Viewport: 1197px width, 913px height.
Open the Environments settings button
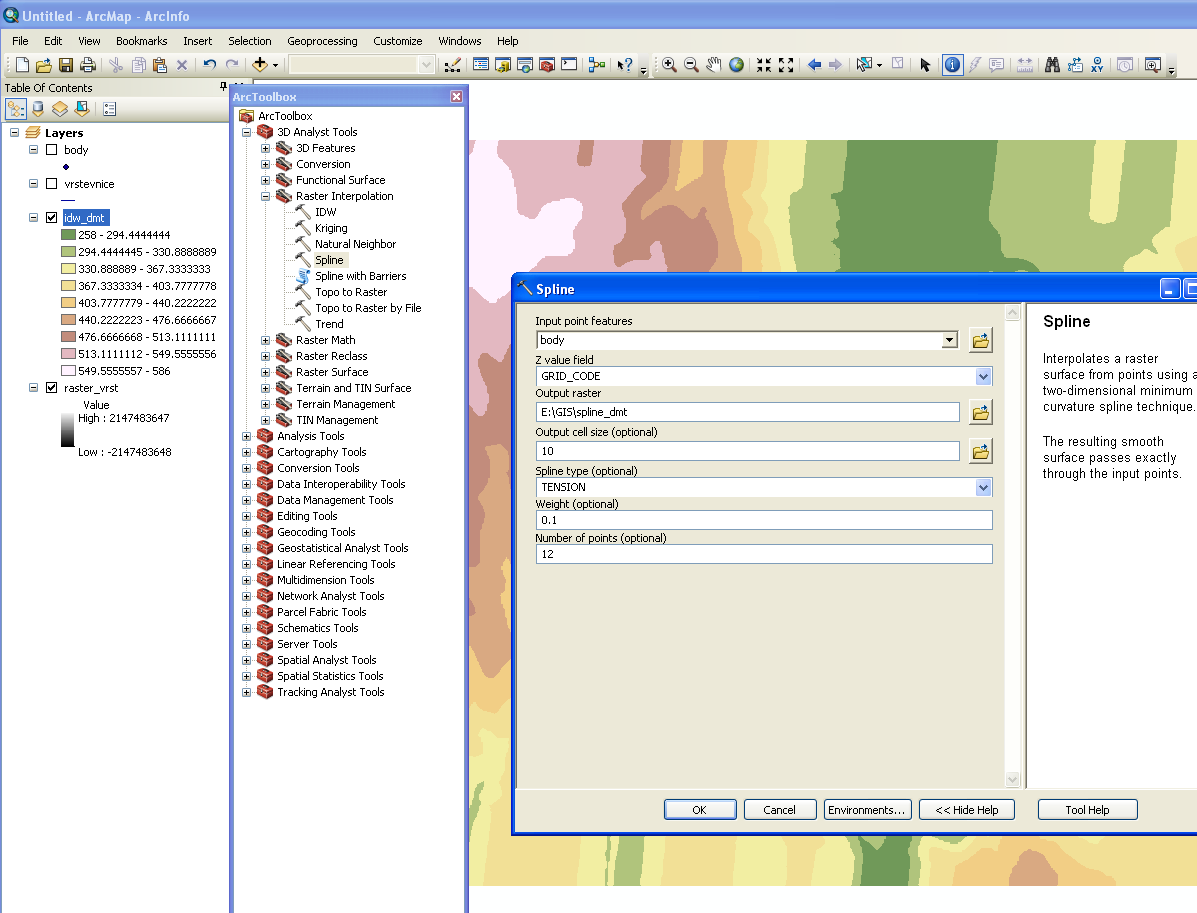pyautogui.click(x=866, y=810)
